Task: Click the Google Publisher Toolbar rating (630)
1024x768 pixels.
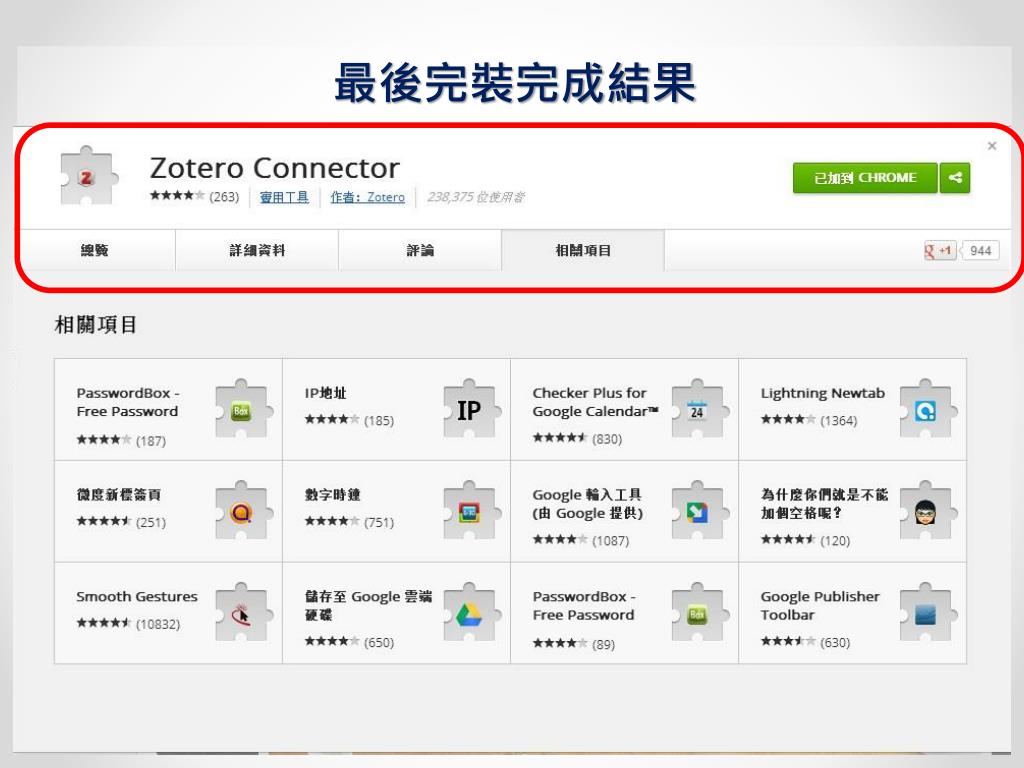Action: click(805, 642)
